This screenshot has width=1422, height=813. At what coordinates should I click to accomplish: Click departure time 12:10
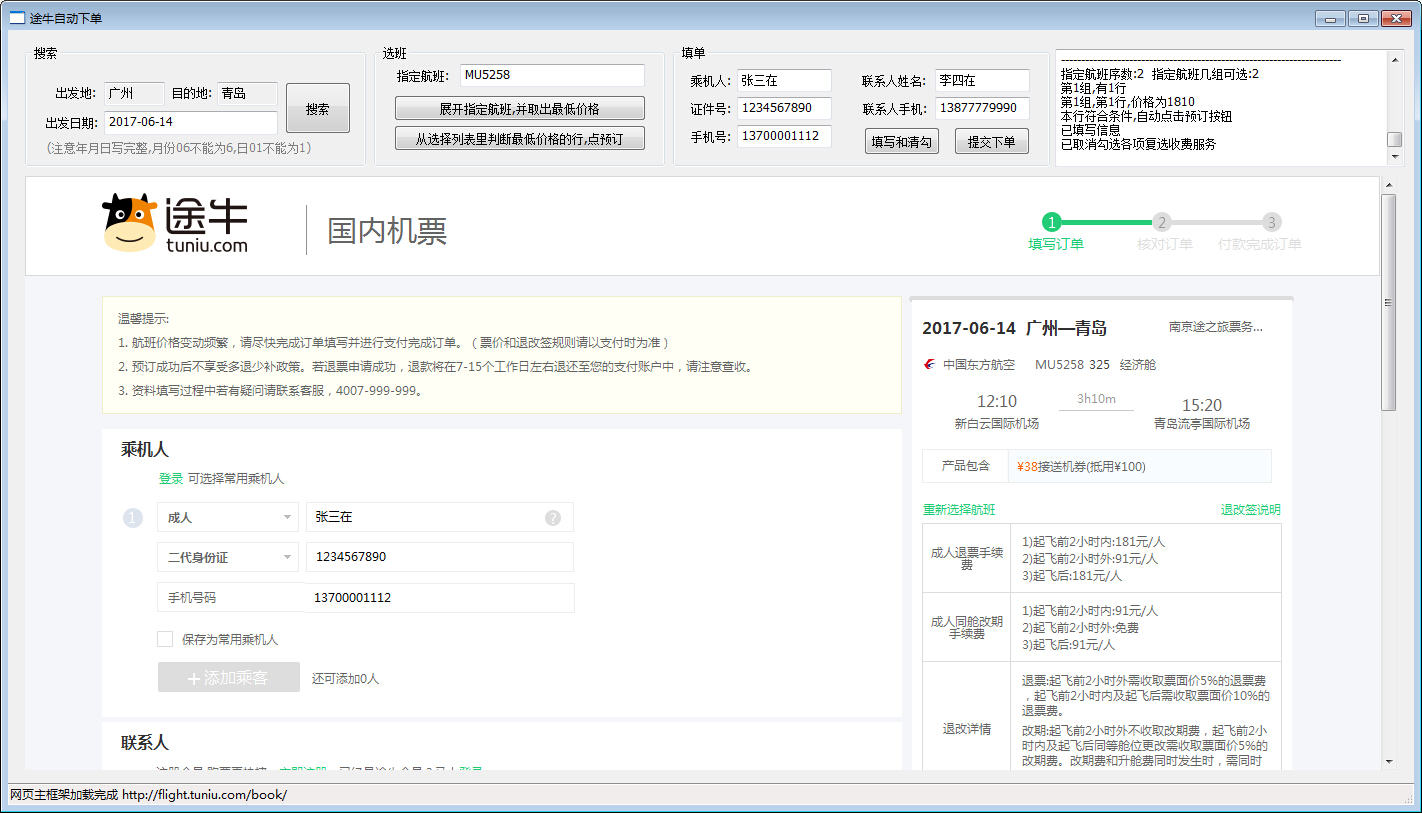(997, 402)
